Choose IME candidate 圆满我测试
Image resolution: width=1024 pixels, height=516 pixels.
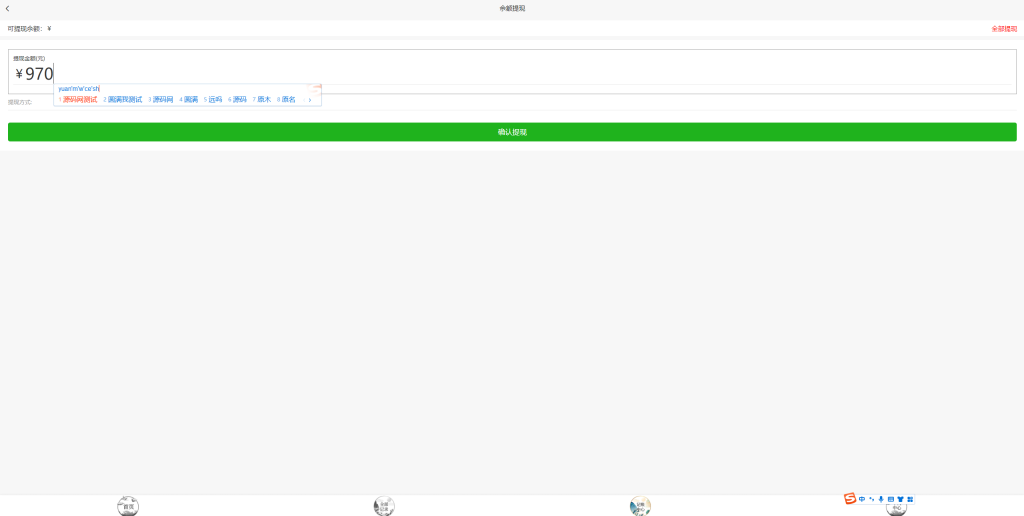(x=124, y=100)
